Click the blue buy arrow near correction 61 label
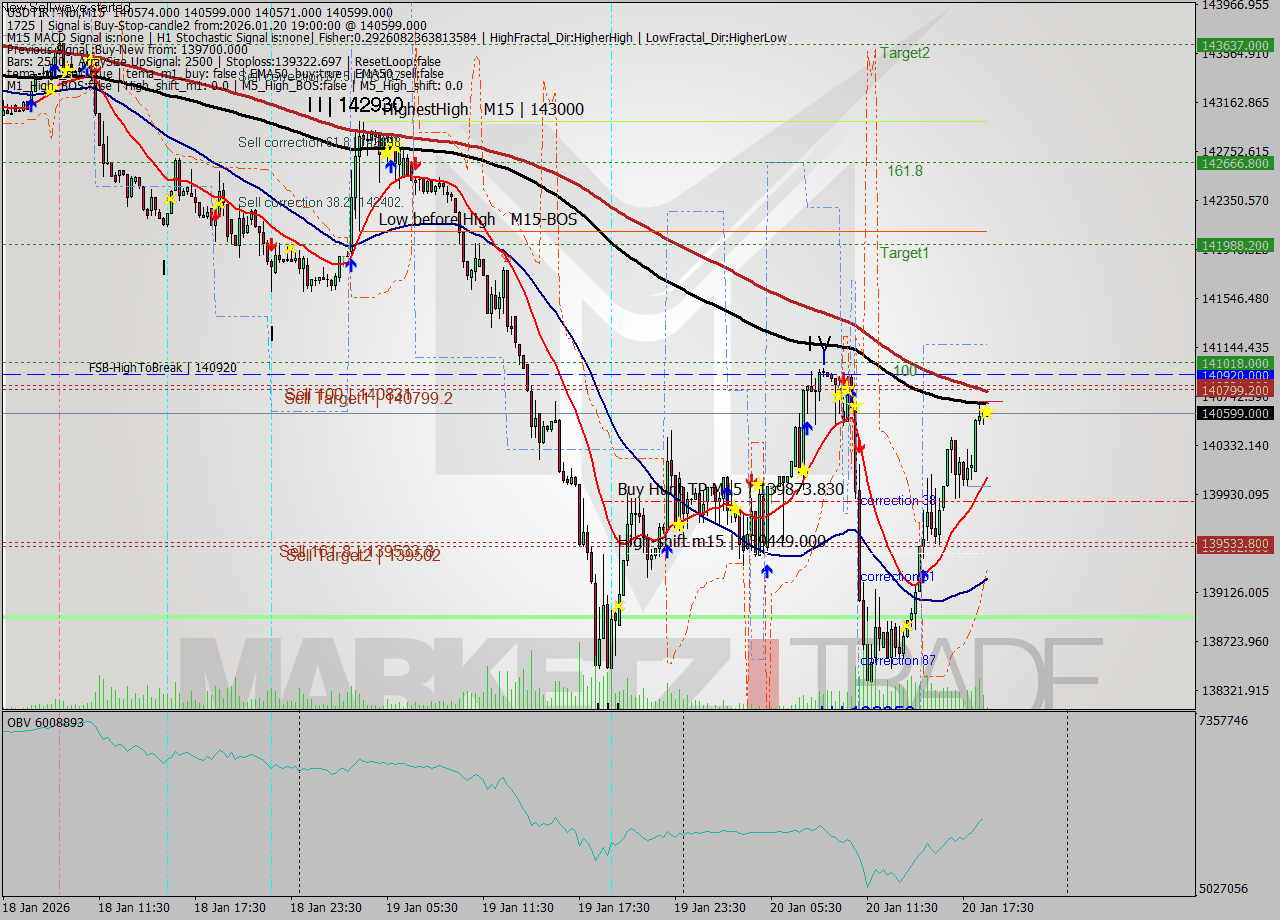This screenshot has width=1280, height=920. coord(924,577)
